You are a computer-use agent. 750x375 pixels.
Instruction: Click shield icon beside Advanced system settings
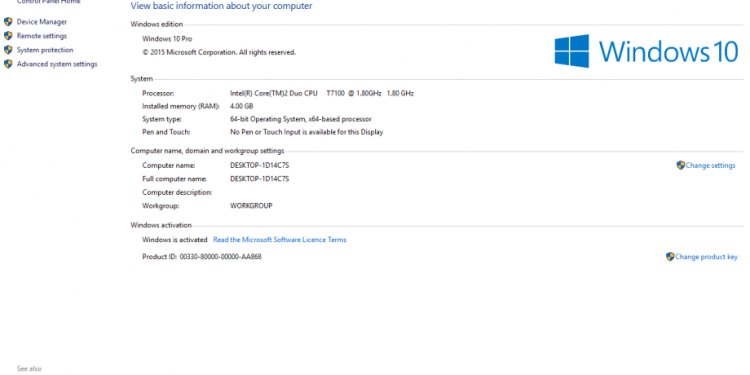tap(8, 64)
